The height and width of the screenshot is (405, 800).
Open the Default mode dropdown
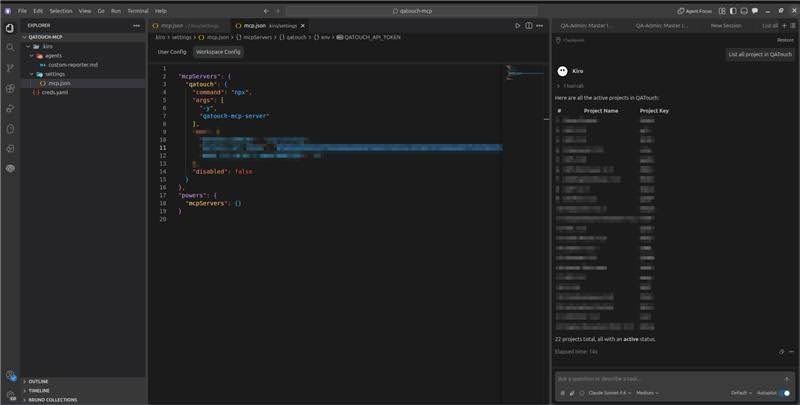coord(741,393)
